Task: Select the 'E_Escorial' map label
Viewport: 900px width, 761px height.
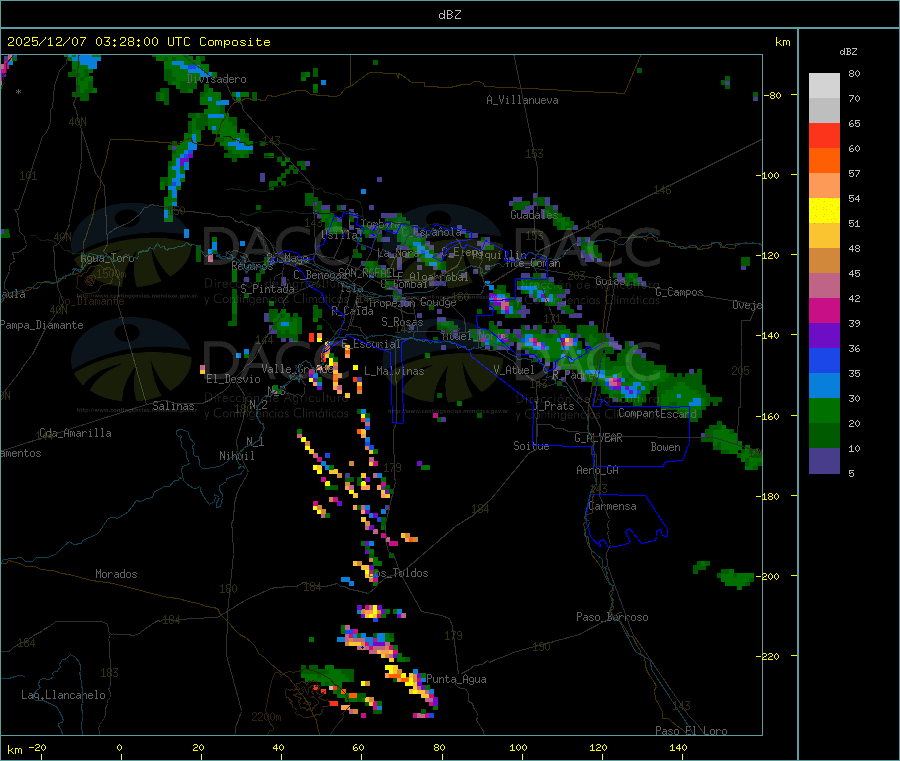Action: (x=371, y=344)
